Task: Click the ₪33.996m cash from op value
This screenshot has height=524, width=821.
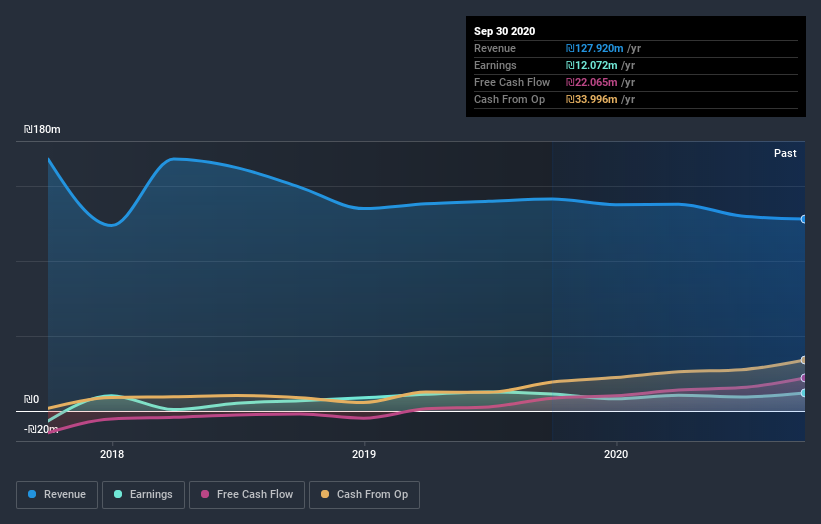Action: [x=591, y=99]
